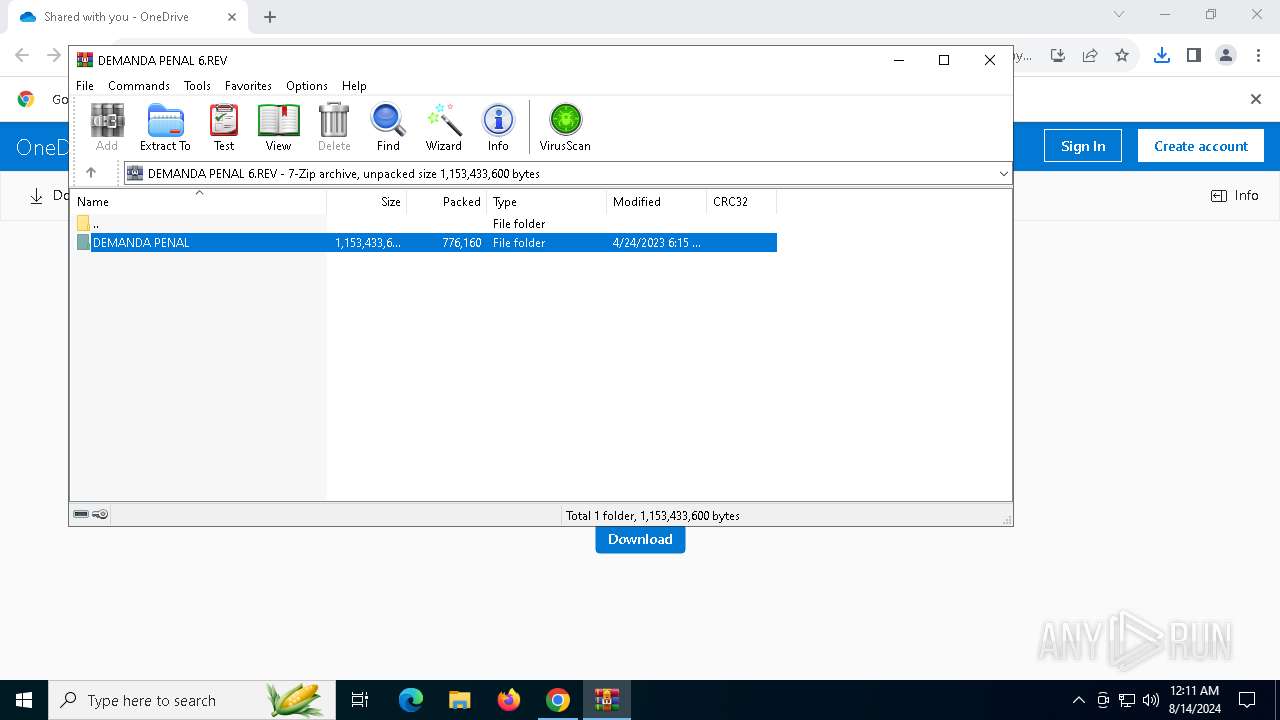Sort by Packed column header
The height and width of the screenshot is (720, 1280).
click(x=446, y=202)
